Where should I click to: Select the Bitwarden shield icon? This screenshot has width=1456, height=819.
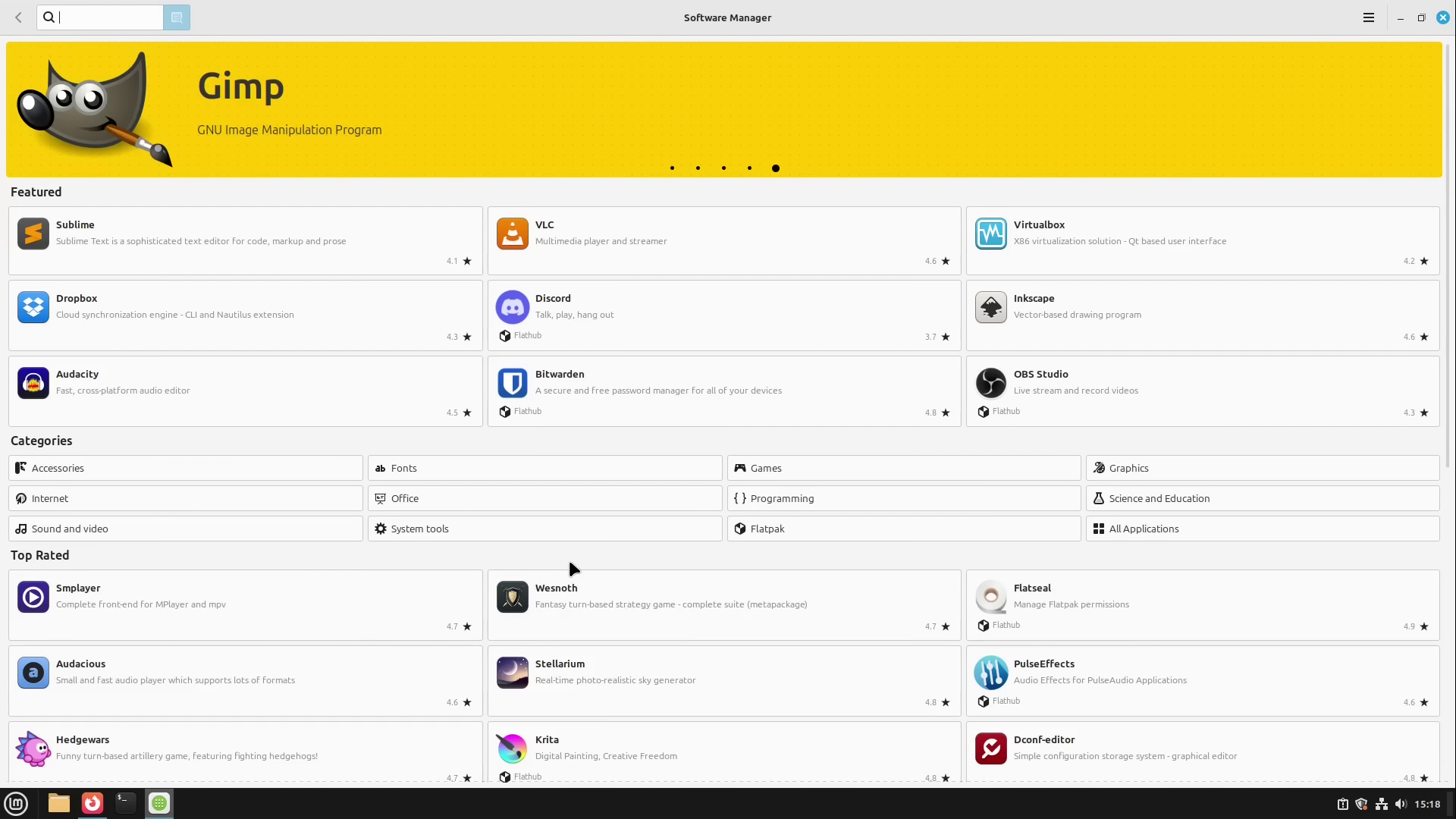[x=512, y=383]
